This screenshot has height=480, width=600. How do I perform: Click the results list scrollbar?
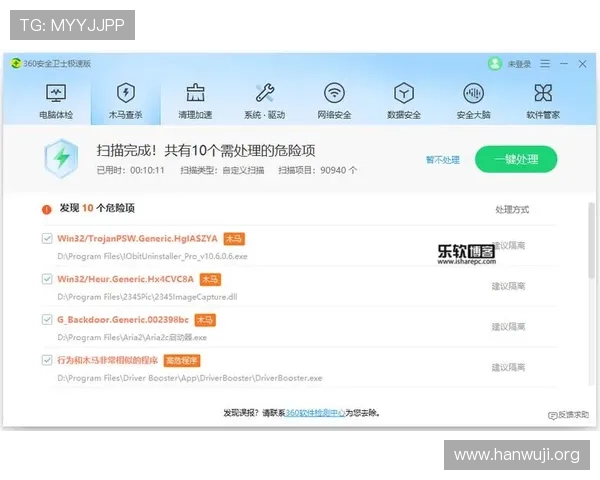pyautogui.click(x=592, y=240)
